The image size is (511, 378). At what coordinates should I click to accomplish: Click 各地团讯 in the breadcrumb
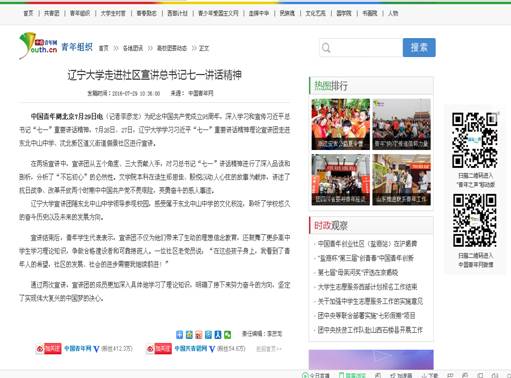pos(133,48)
